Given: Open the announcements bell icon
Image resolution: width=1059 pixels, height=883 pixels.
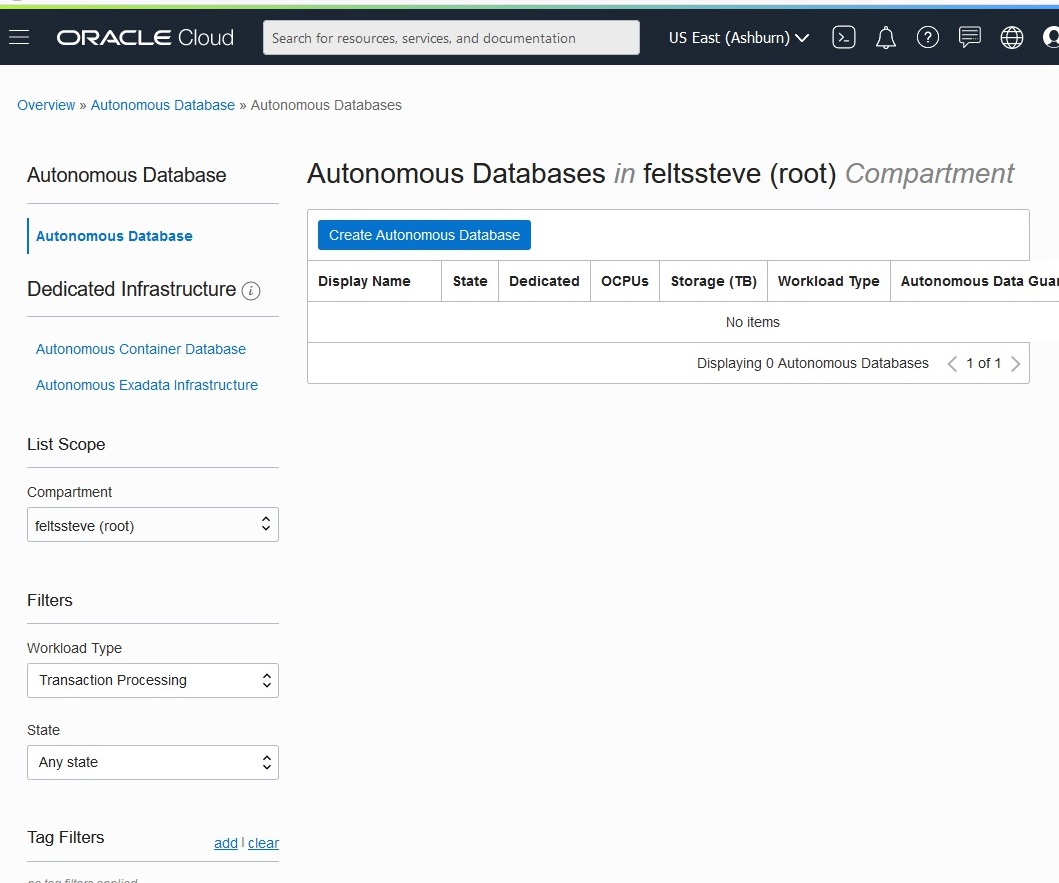Looking at the screenshot, I should click(x=886, y=38).
